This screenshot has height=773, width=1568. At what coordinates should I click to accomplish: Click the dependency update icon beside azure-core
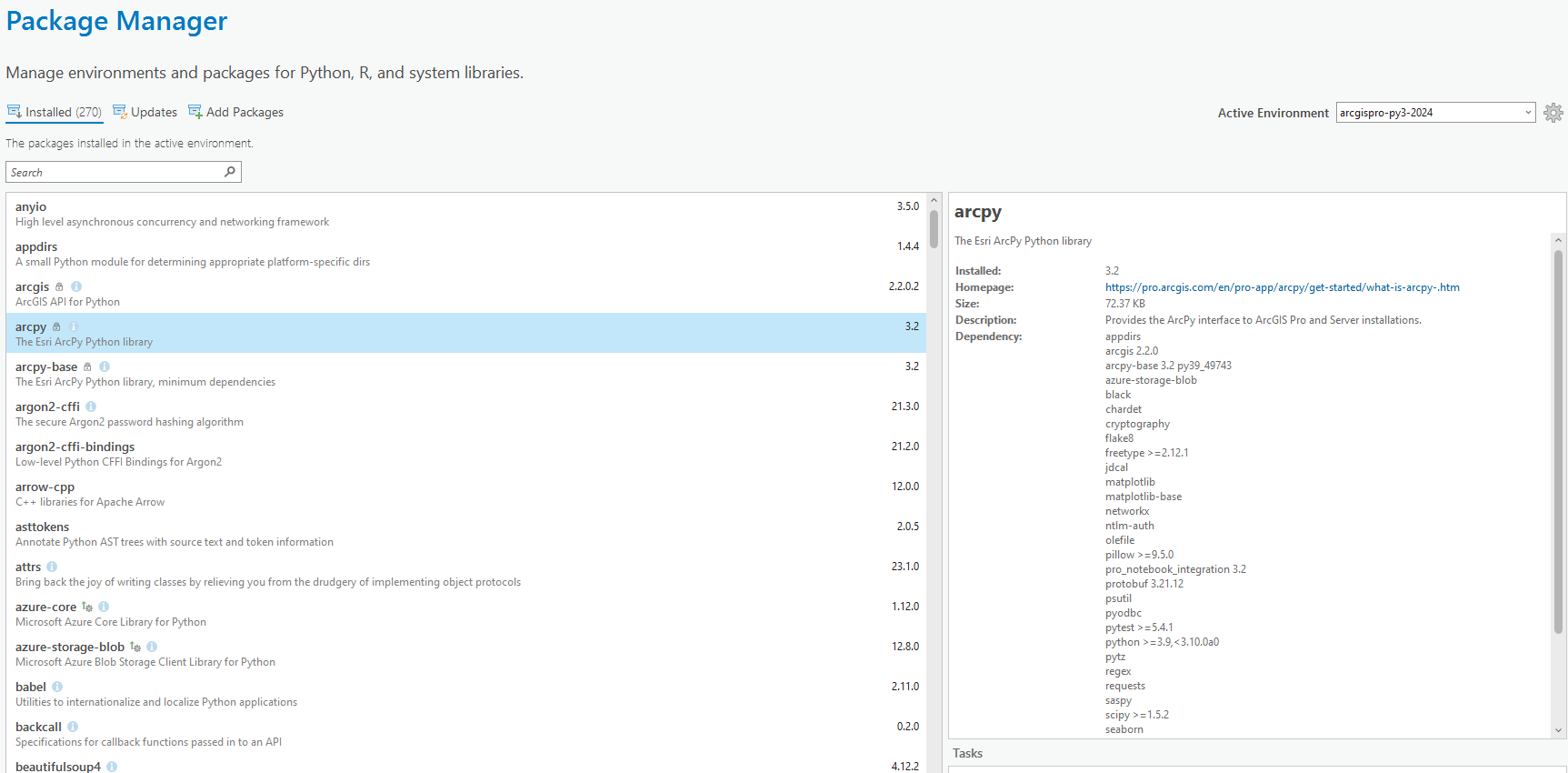coord(87,607)
